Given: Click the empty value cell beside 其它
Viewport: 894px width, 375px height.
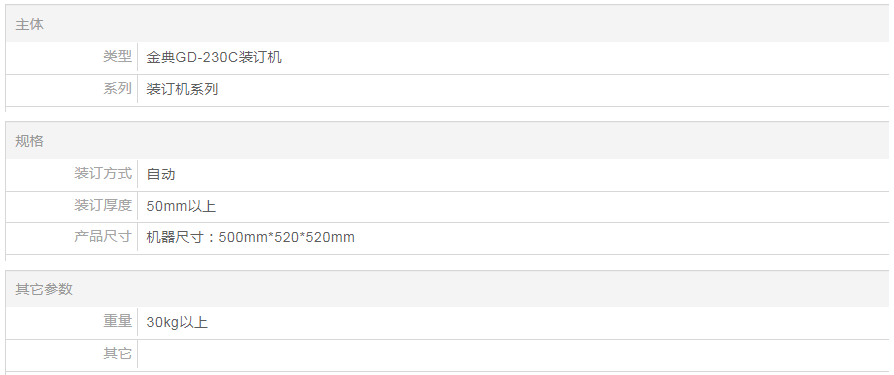Looking at the screenshot, I should coord(513,355).
